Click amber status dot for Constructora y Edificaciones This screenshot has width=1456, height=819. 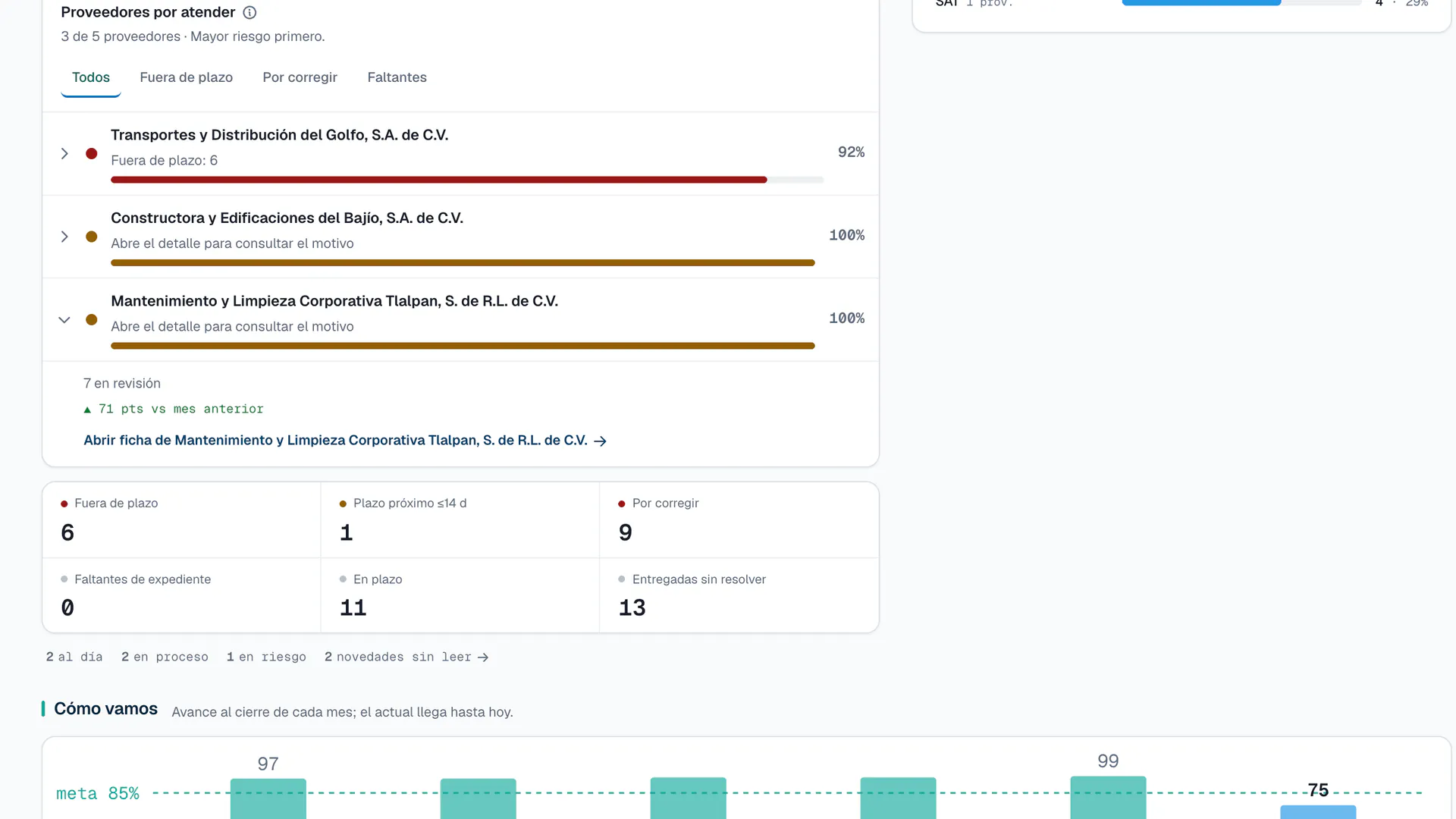(x=92, y=237)
